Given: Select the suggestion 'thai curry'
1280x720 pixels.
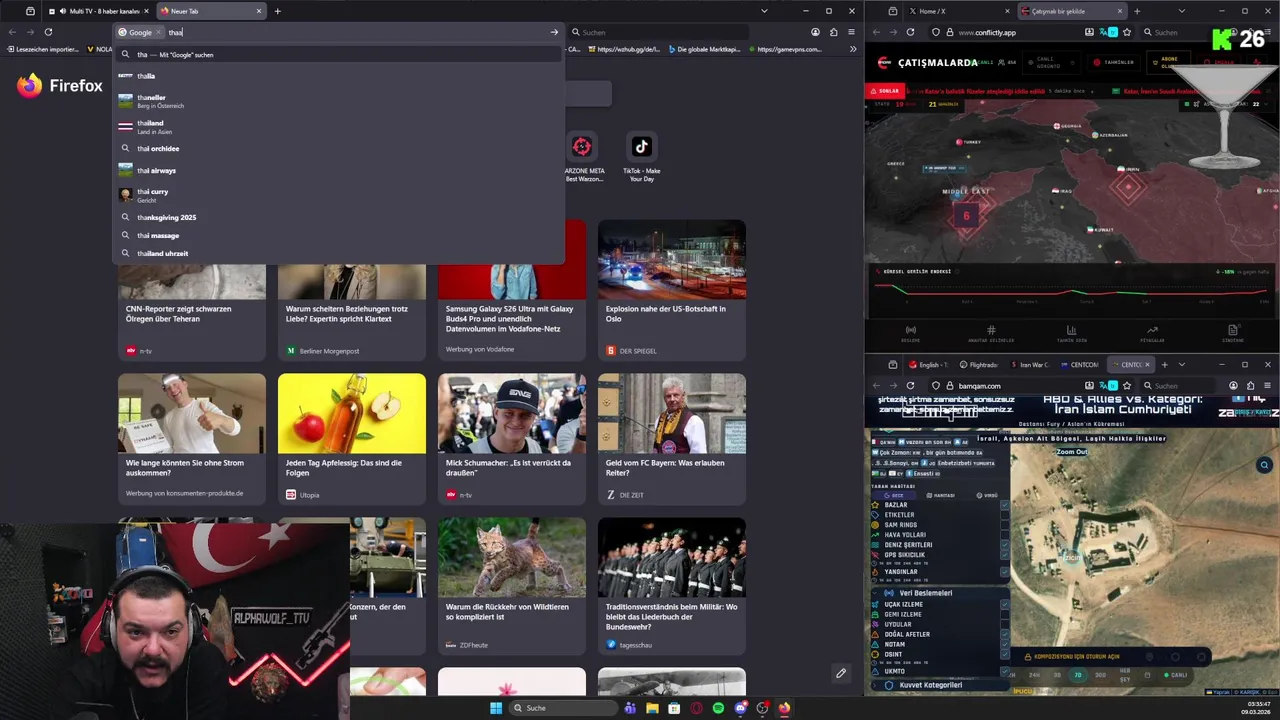Looking at the screenshot, I should [338, 195].
